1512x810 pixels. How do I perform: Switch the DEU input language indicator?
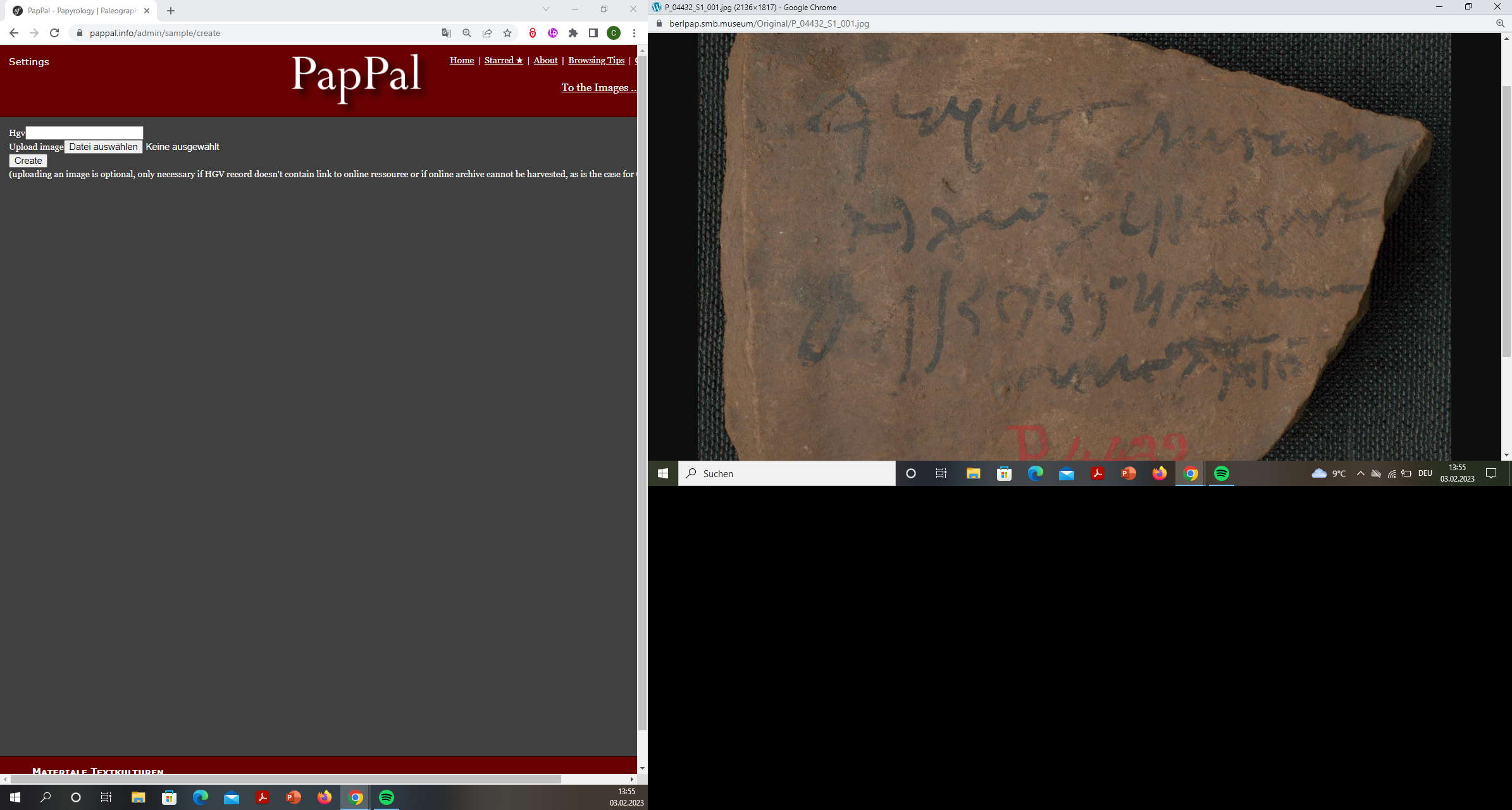tap(1425, 473)
